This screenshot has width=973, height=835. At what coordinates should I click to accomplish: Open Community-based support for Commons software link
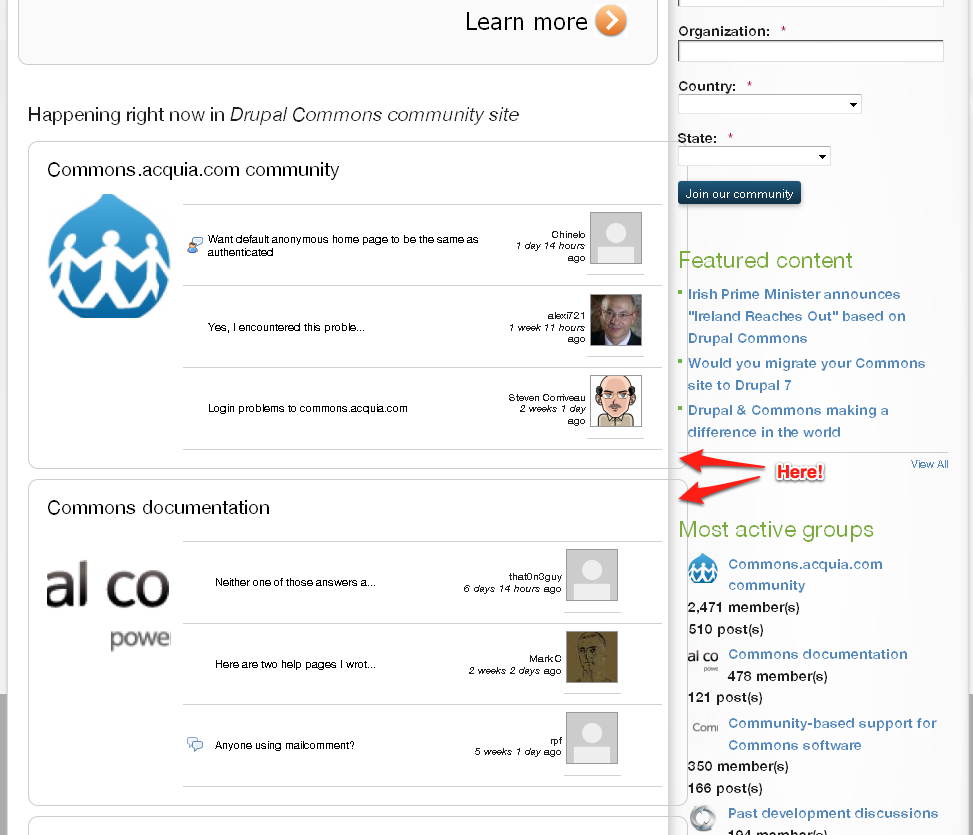pos(832,734)
